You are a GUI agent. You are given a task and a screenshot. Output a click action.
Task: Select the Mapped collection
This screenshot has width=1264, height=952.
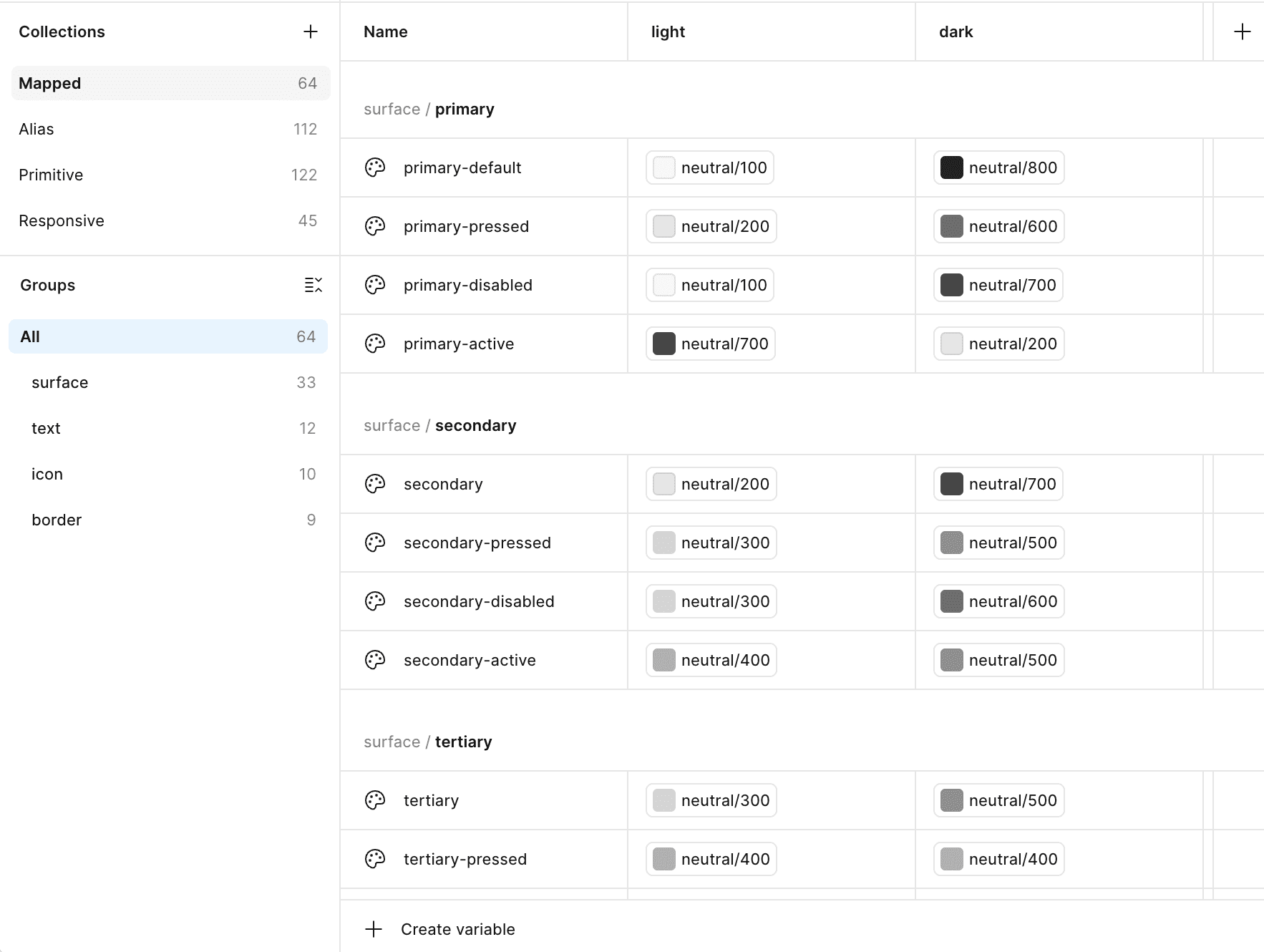(x=170, y=83)
